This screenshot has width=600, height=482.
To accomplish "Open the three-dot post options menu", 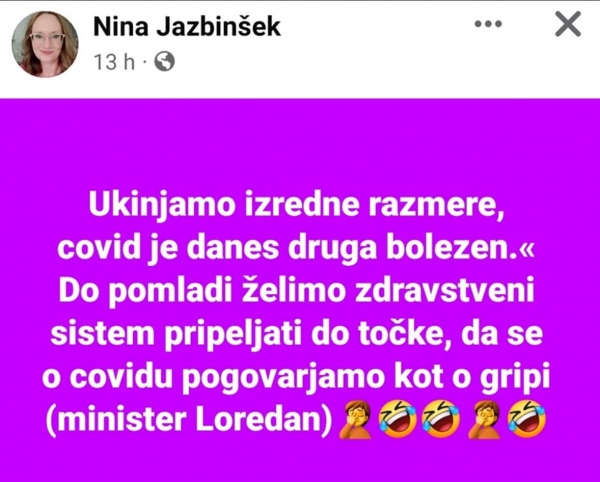I will coord(488,24).
